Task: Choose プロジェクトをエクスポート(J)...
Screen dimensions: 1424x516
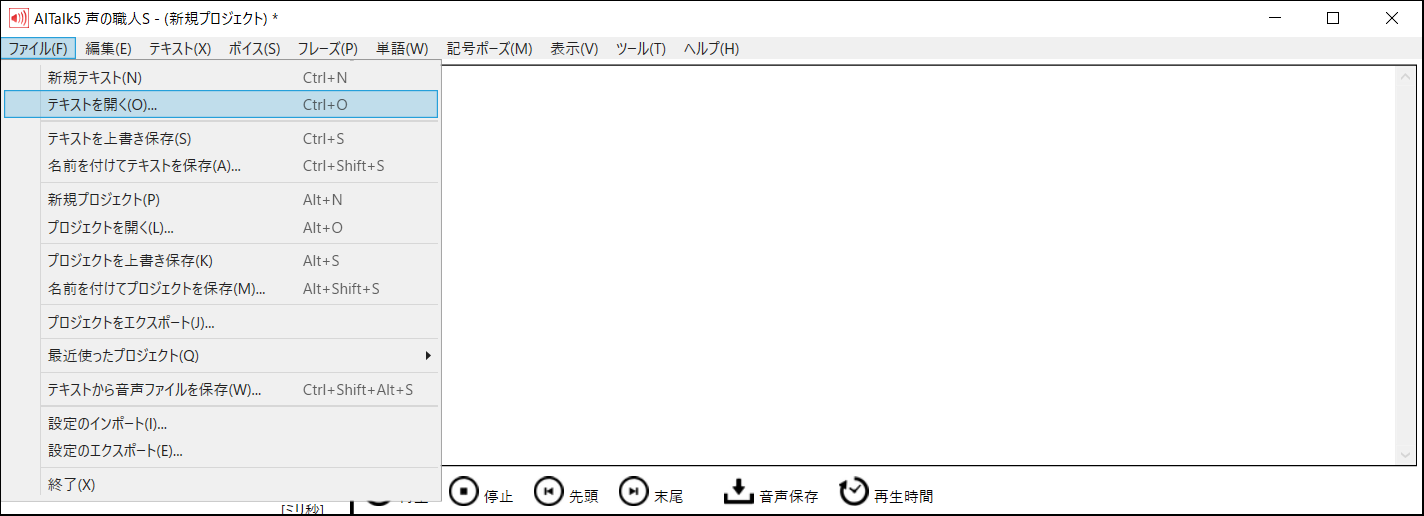Action: pos(221,323)
